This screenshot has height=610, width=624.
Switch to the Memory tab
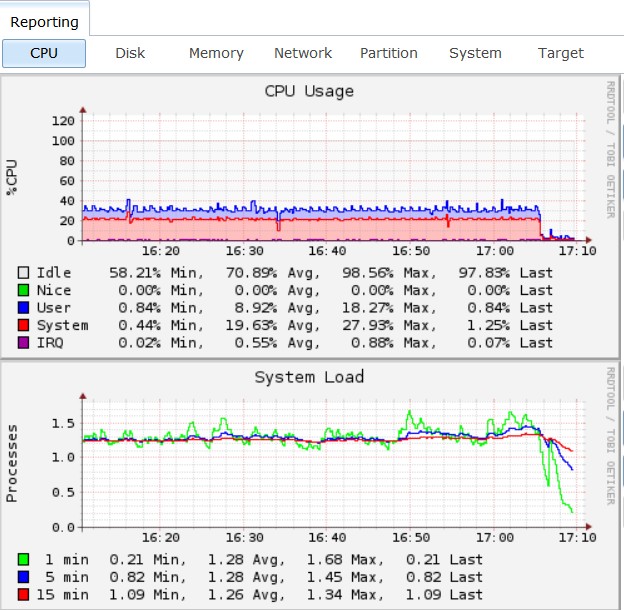[216, 53]
